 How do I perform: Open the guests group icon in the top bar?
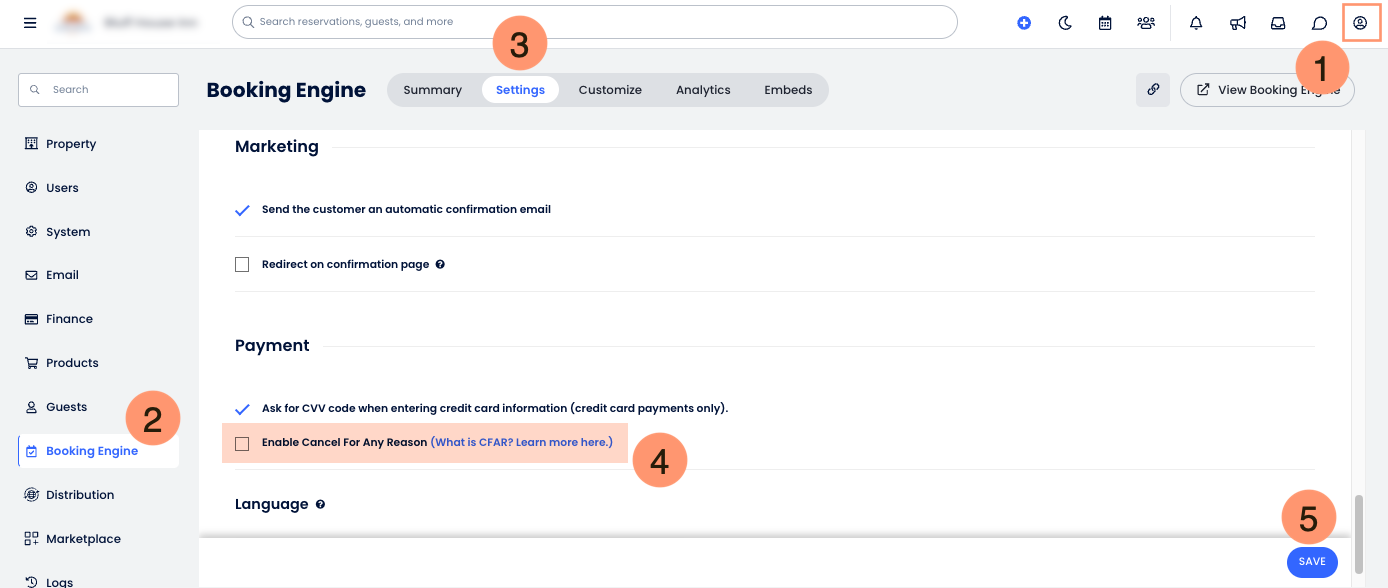click(1146, 22)
